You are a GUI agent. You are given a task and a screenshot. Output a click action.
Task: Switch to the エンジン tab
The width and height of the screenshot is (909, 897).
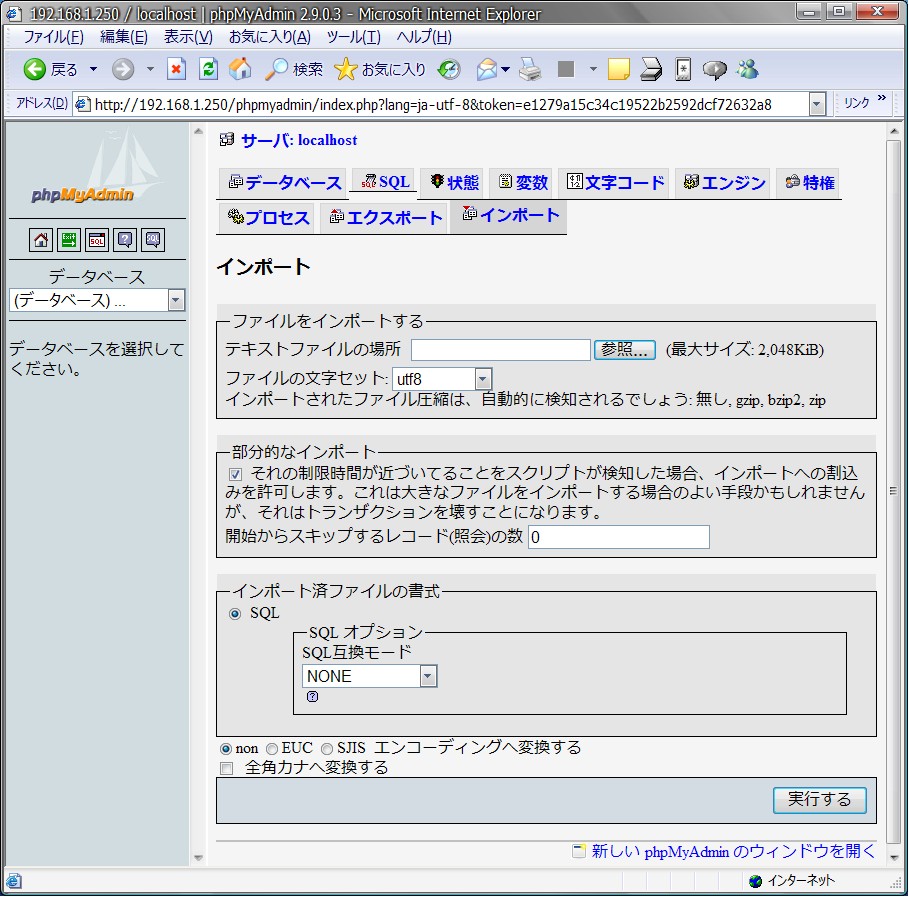(x=723, y=183)
